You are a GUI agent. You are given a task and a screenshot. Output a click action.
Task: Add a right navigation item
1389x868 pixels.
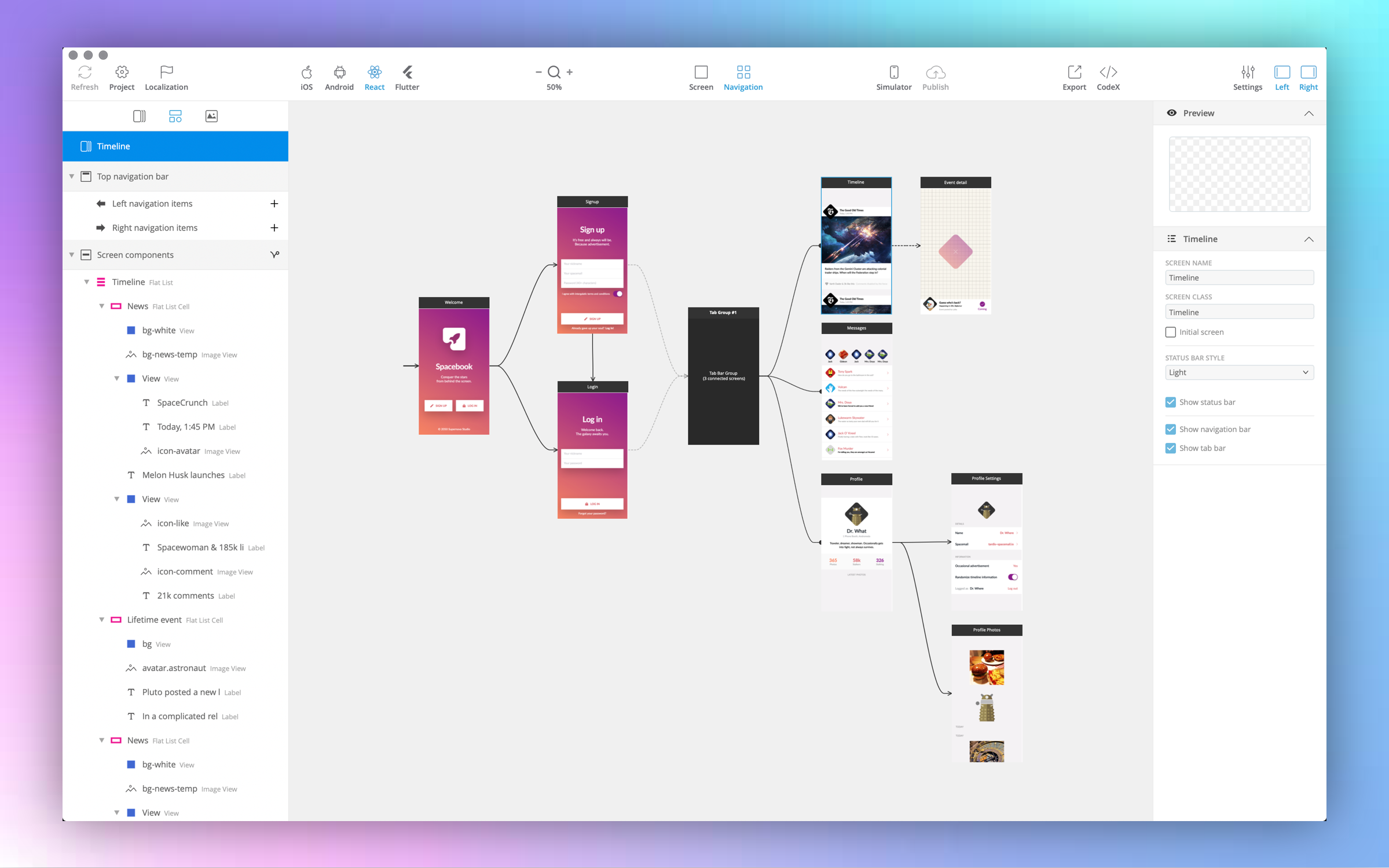coord(274,228)
